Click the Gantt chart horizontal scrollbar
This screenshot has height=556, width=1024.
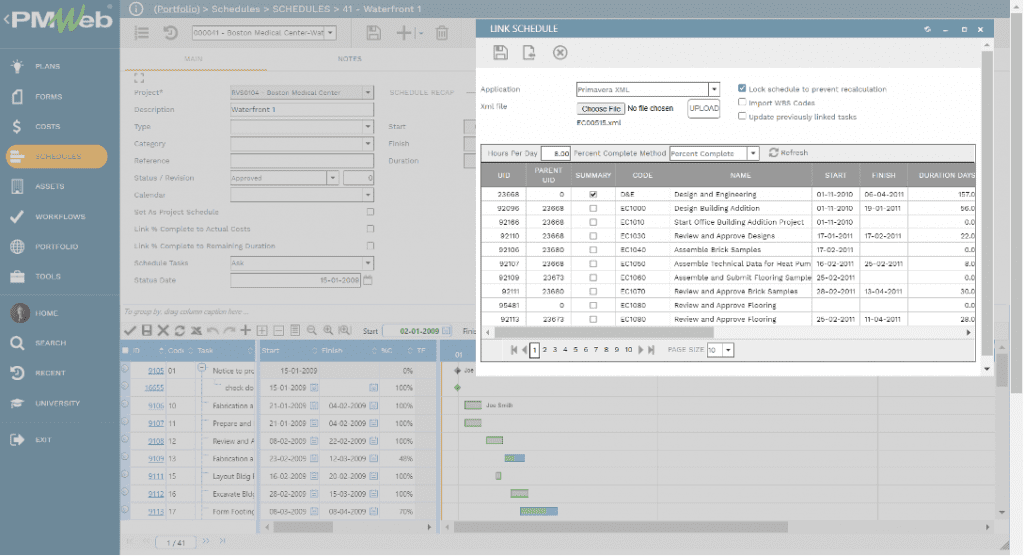621,527
